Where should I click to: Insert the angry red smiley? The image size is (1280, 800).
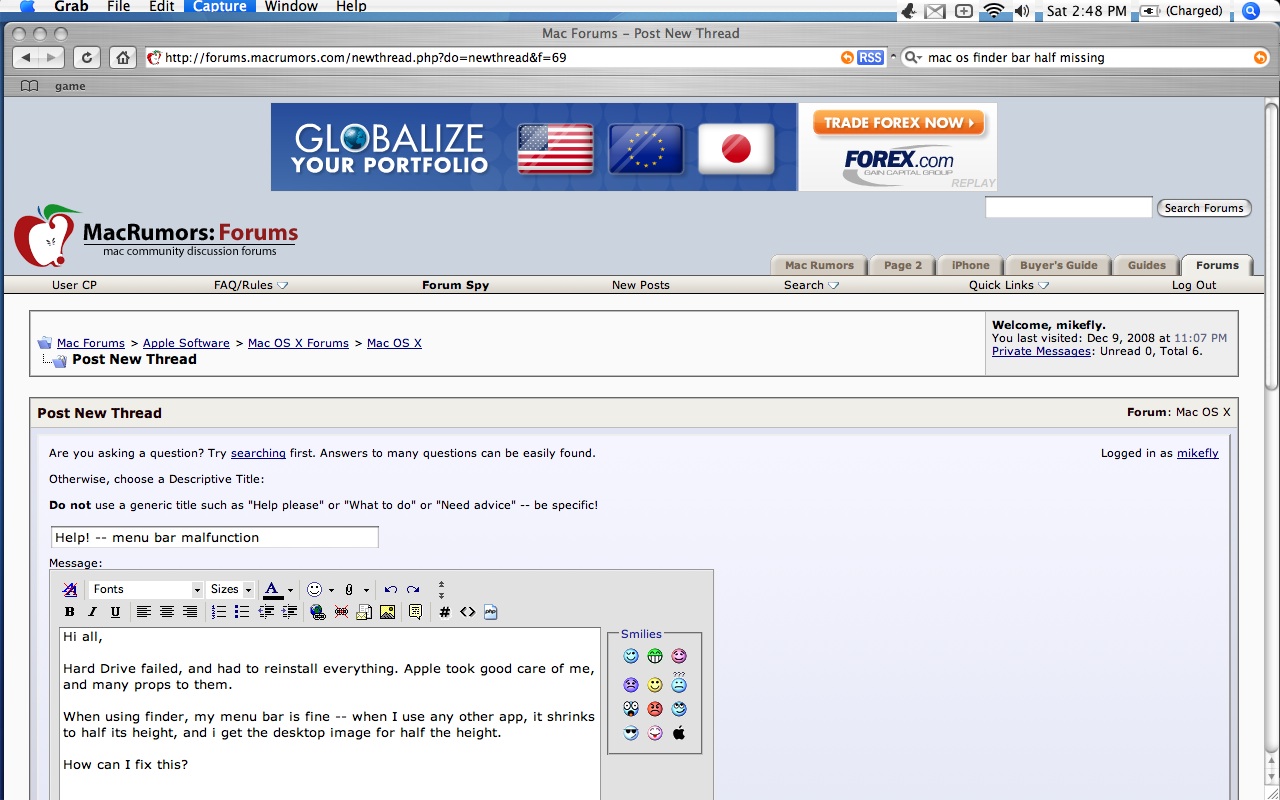point(655,709)
